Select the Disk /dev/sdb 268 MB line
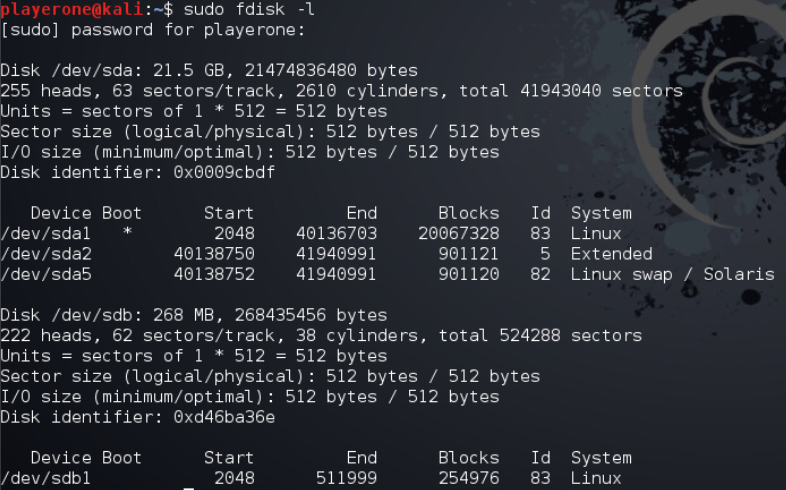 (x=193, y=315)
